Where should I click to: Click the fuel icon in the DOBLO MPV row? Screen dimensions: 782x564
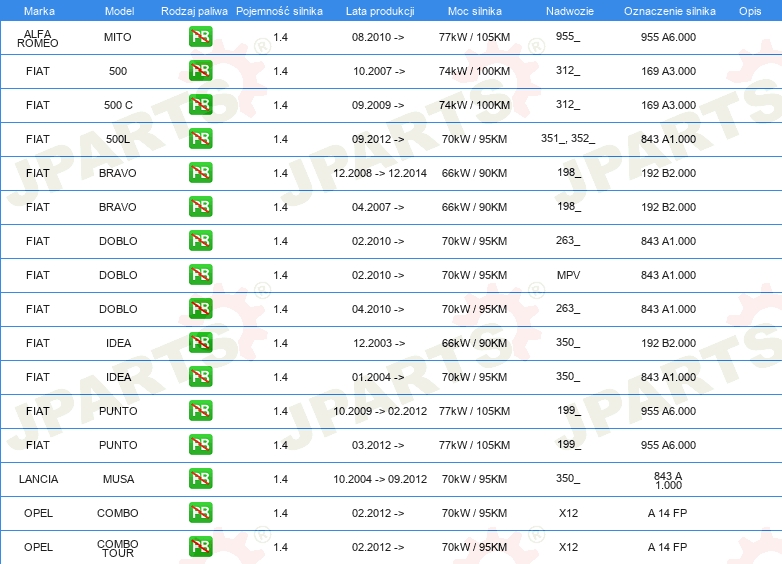pos(200,275)
